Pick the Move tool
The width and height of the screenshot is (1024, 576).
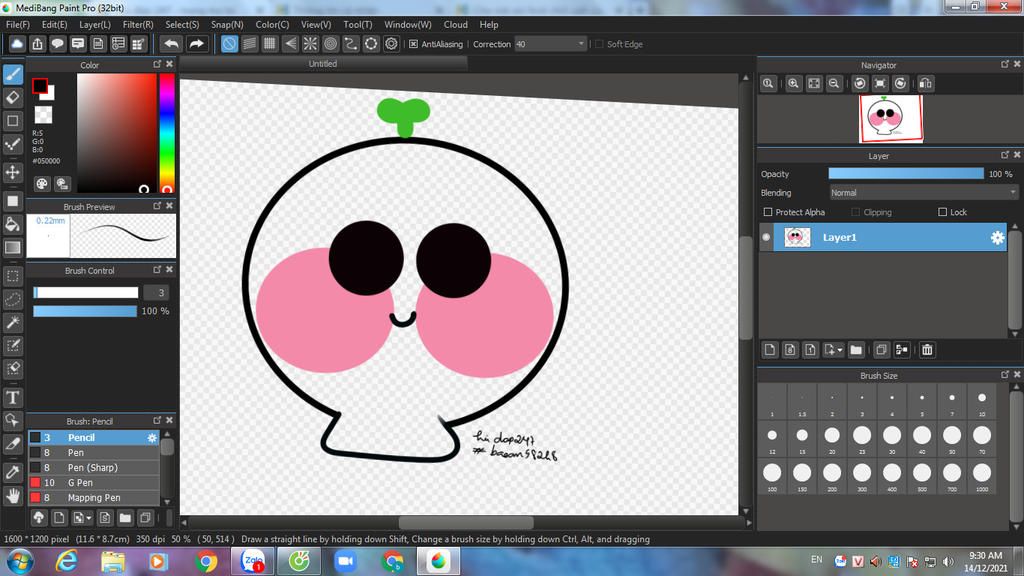tap(13, 172)
